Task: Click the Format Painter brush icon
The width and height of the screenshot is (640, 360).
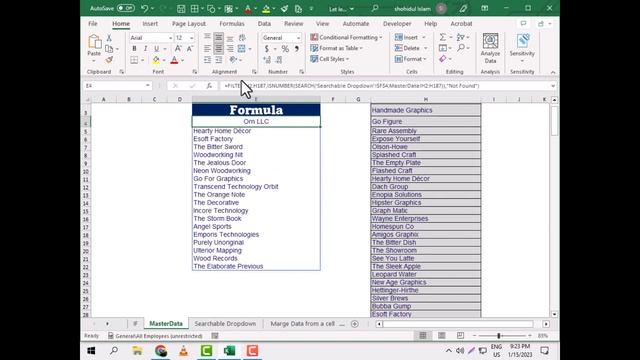Action: pyautogui.click(x=109, y=60)
